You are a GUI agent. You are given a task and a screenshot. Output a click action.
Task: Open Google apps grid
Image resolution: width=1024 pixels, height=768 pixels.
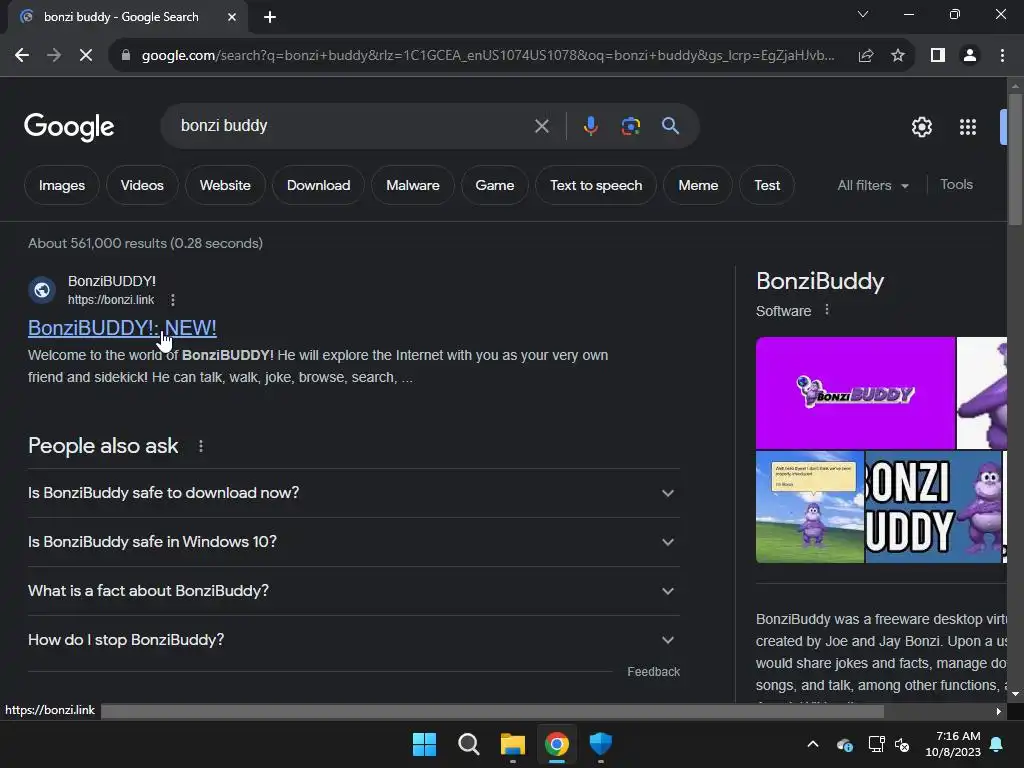coord(968,127)
